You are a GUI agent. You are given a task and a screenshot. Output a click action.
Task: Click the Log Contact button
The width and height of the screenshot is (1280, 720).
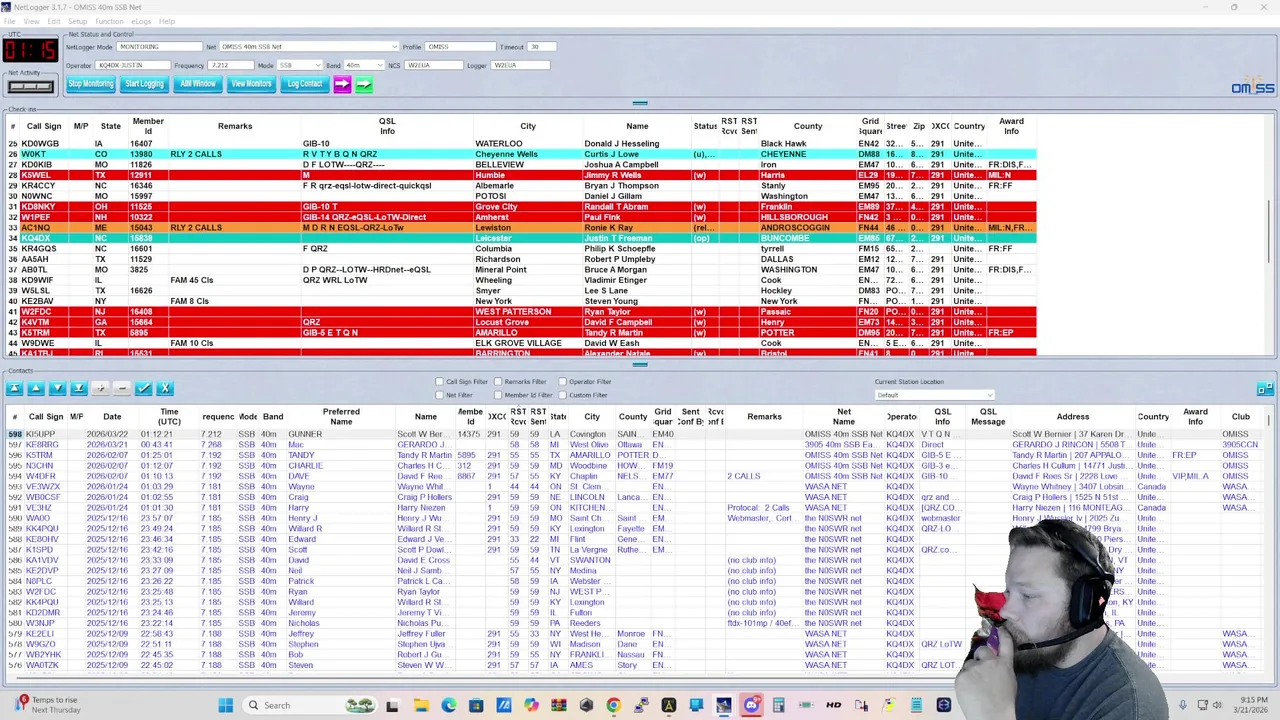click(x=305, y=84)
